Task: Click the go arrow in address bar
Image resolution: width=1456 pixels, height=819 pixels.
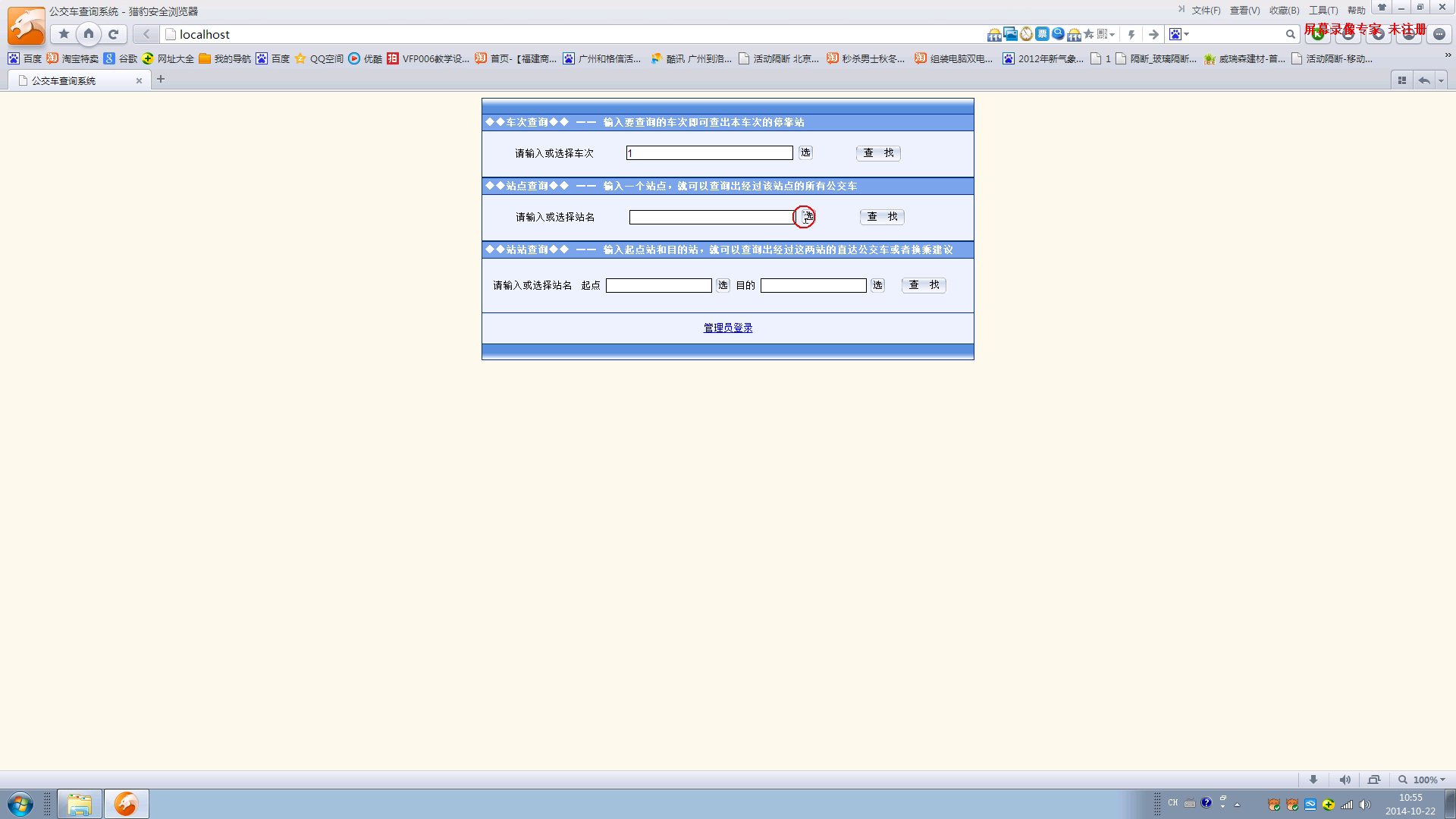Action: tap(1153, 34)
